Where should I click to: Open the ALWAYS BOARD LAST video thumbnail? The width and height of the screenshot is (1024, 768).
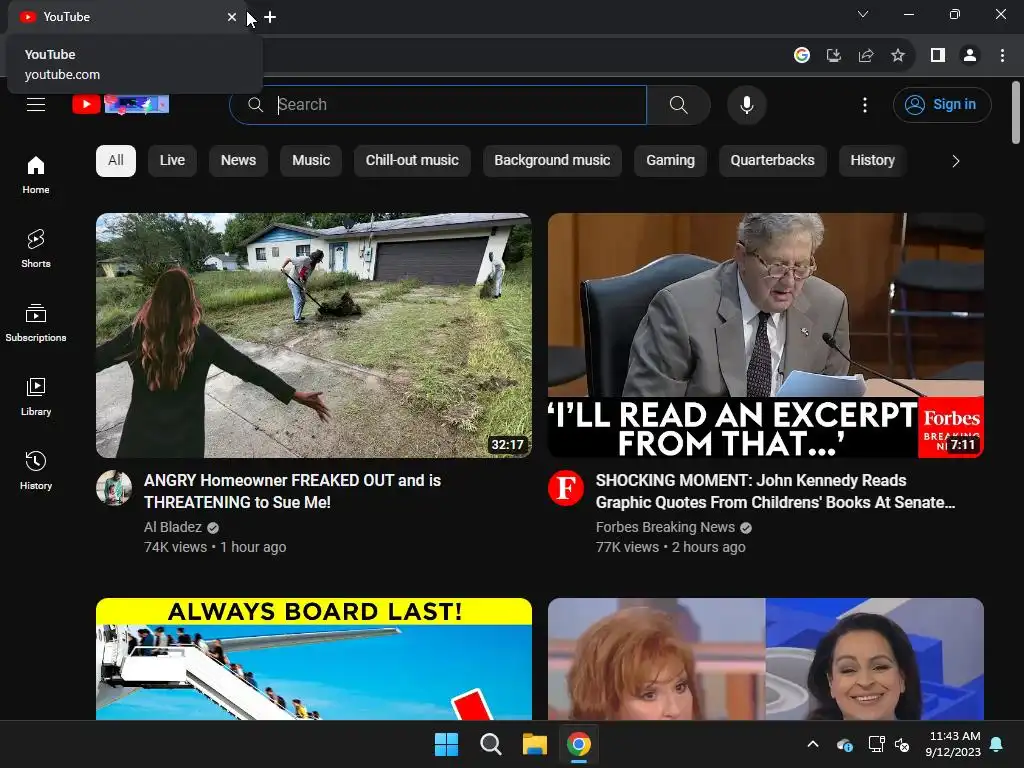(x=313, y=659)
